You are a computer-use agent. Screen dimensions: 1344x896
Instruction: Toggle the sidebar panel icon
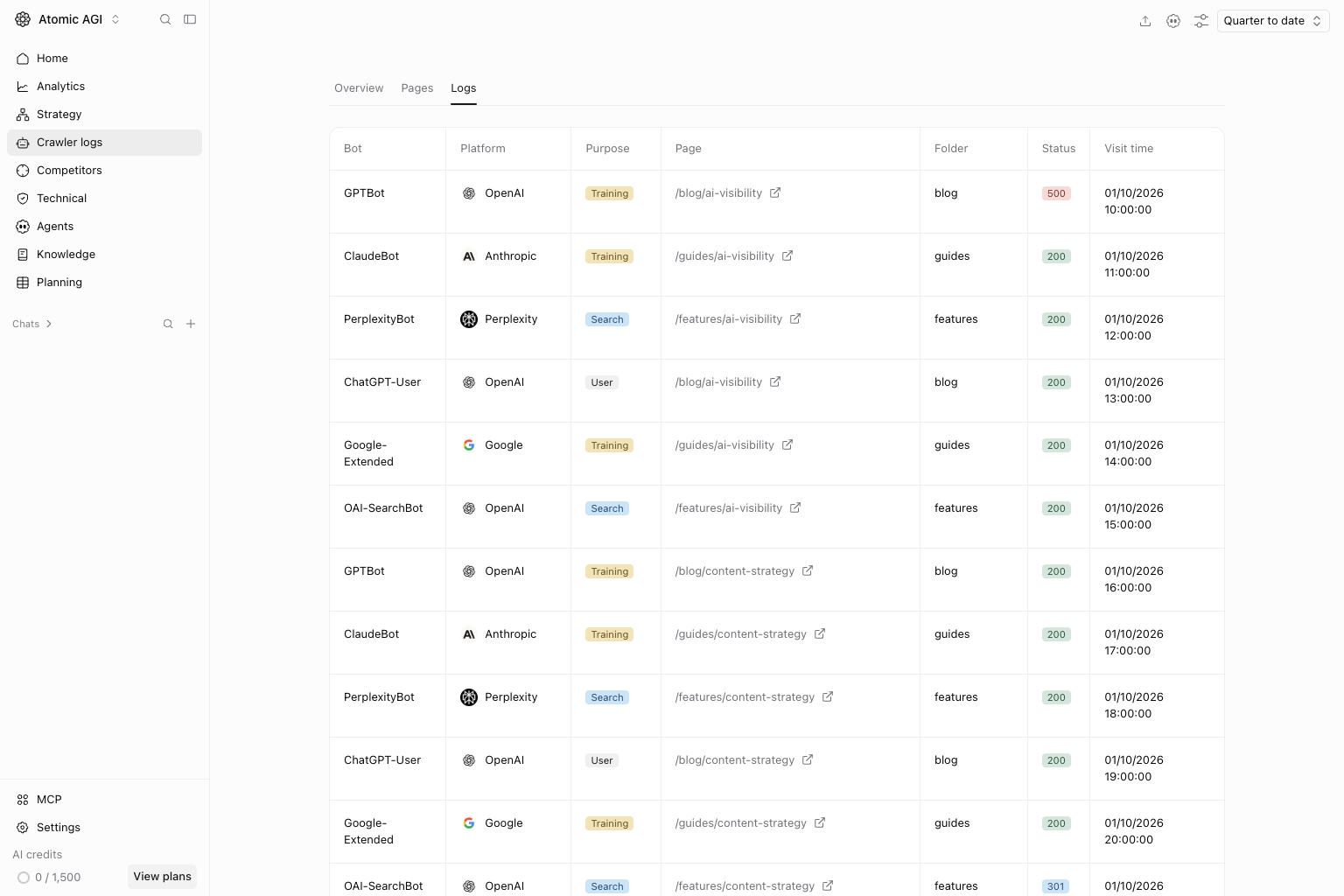pos(190,19)
